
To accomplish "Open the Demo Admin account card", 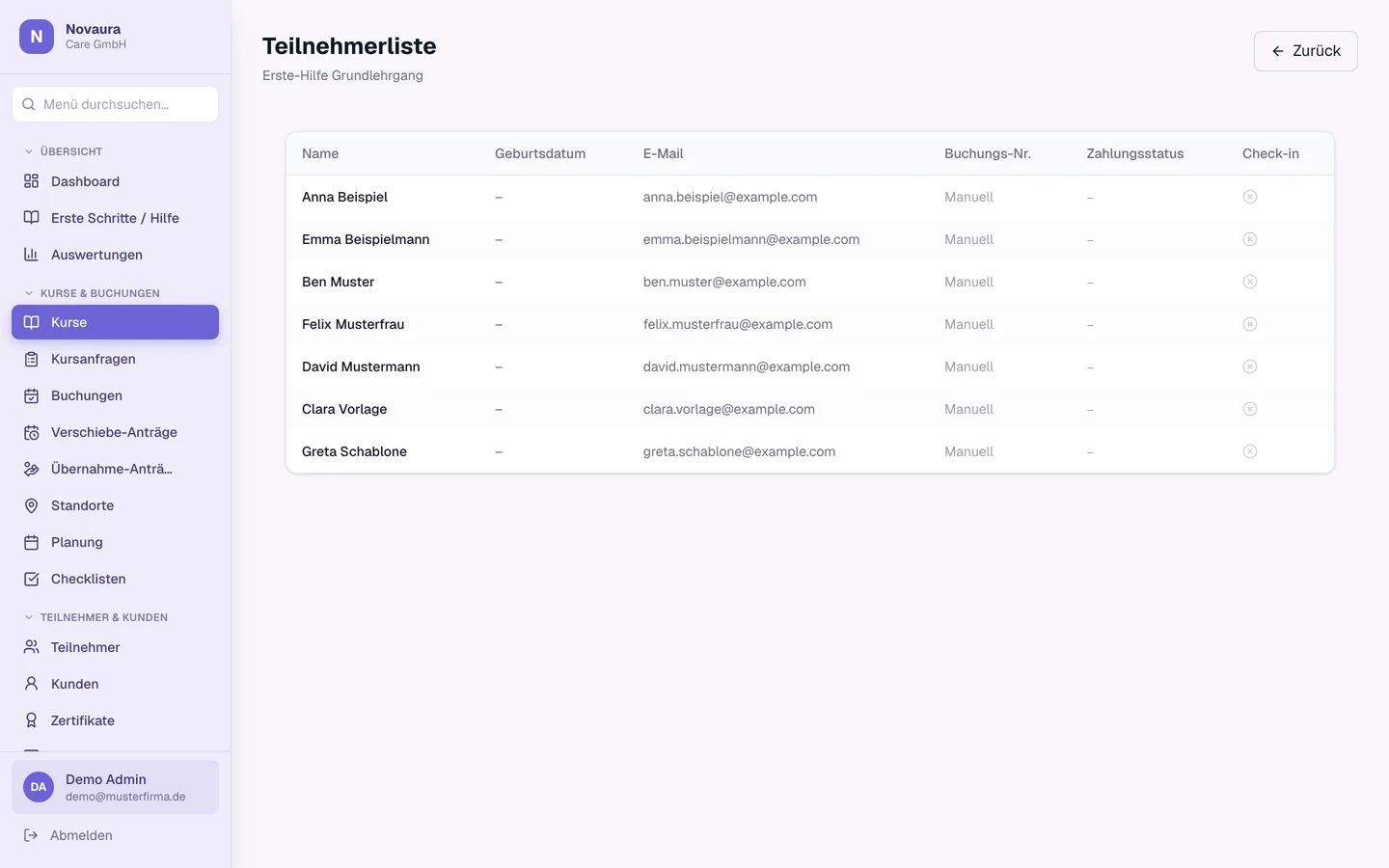I will coord(115,787).
